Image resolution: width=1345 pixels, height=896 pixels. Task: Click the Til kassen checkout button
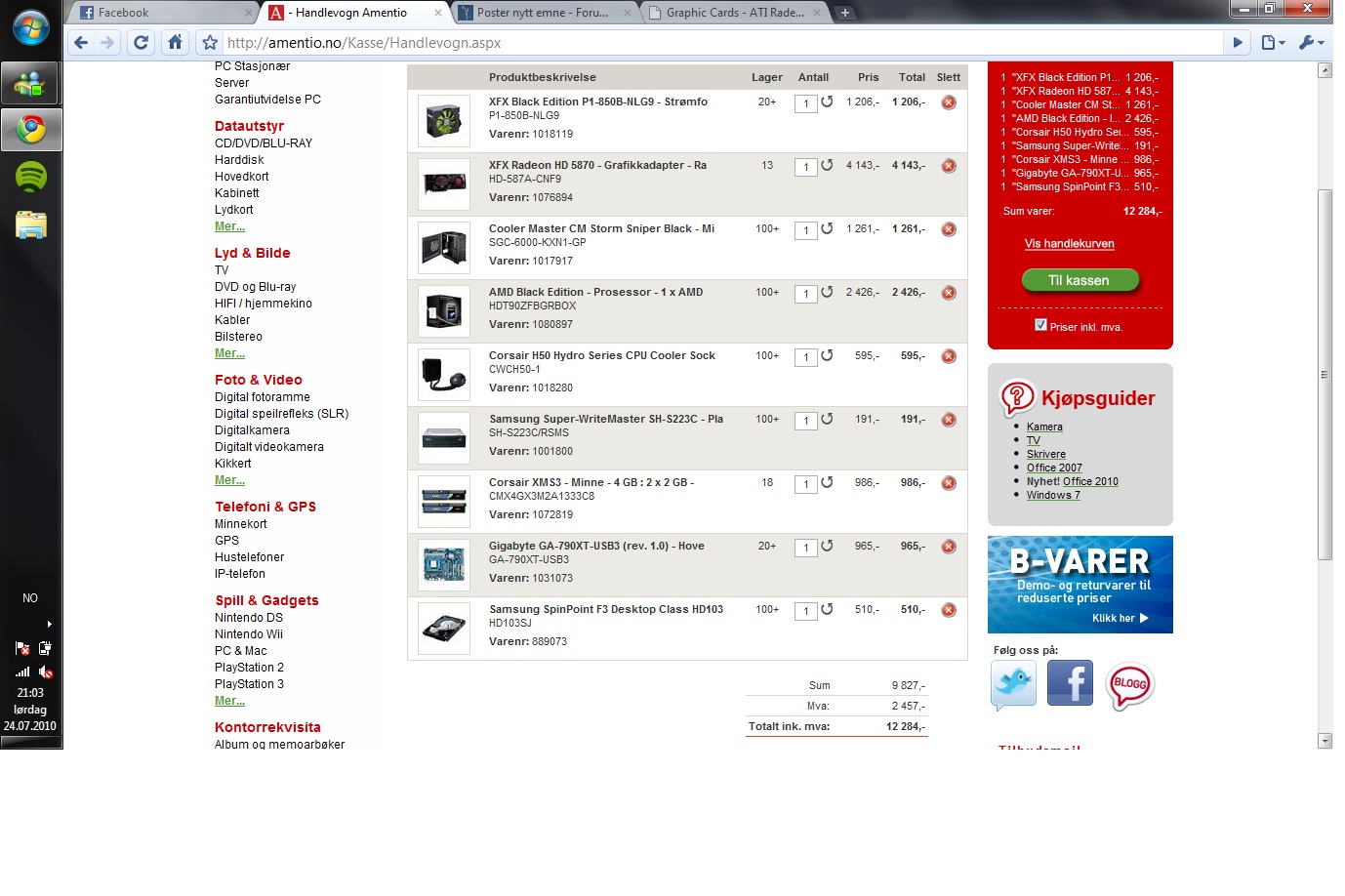[1080, 280]
